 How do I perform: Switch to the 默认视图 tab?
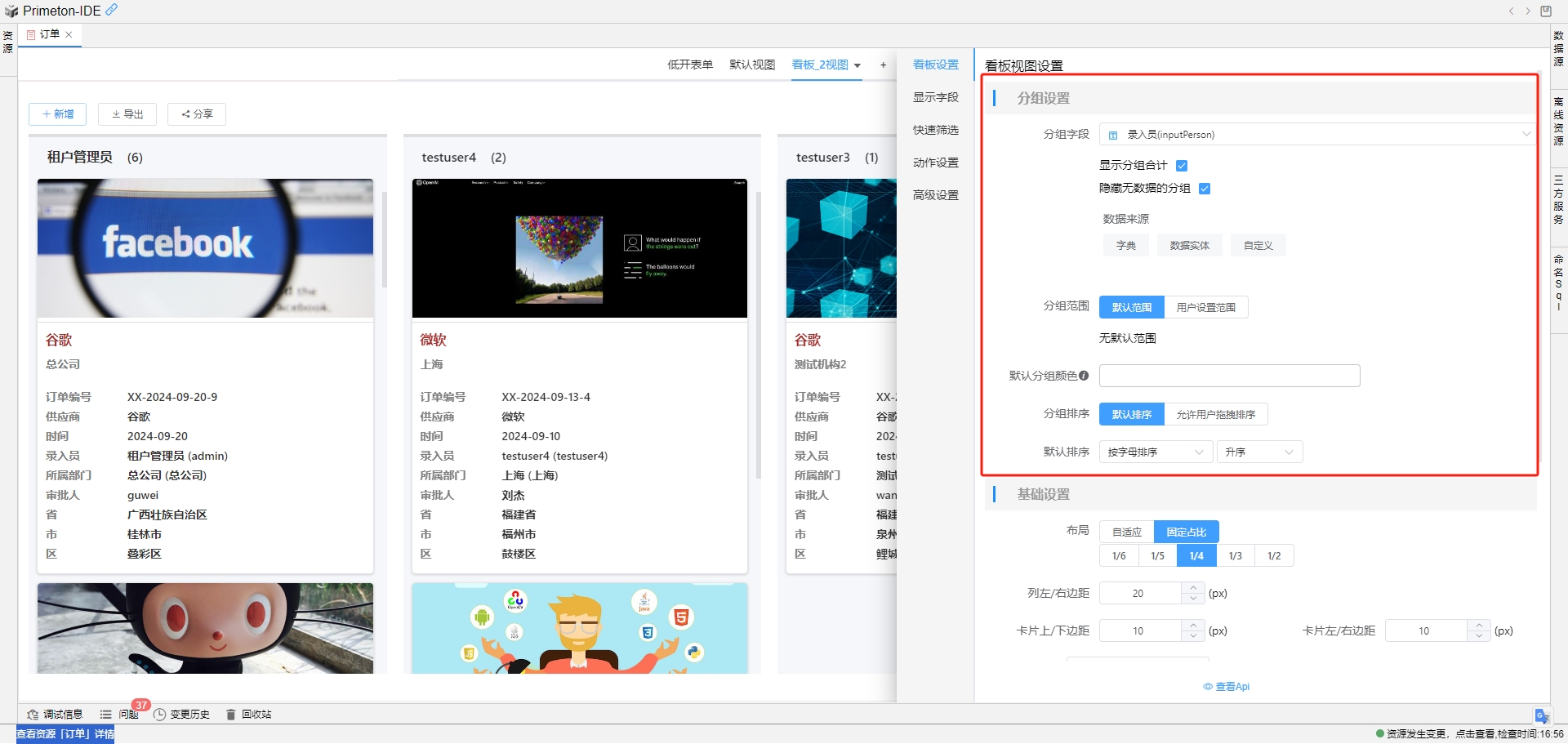tap(751, 65)
